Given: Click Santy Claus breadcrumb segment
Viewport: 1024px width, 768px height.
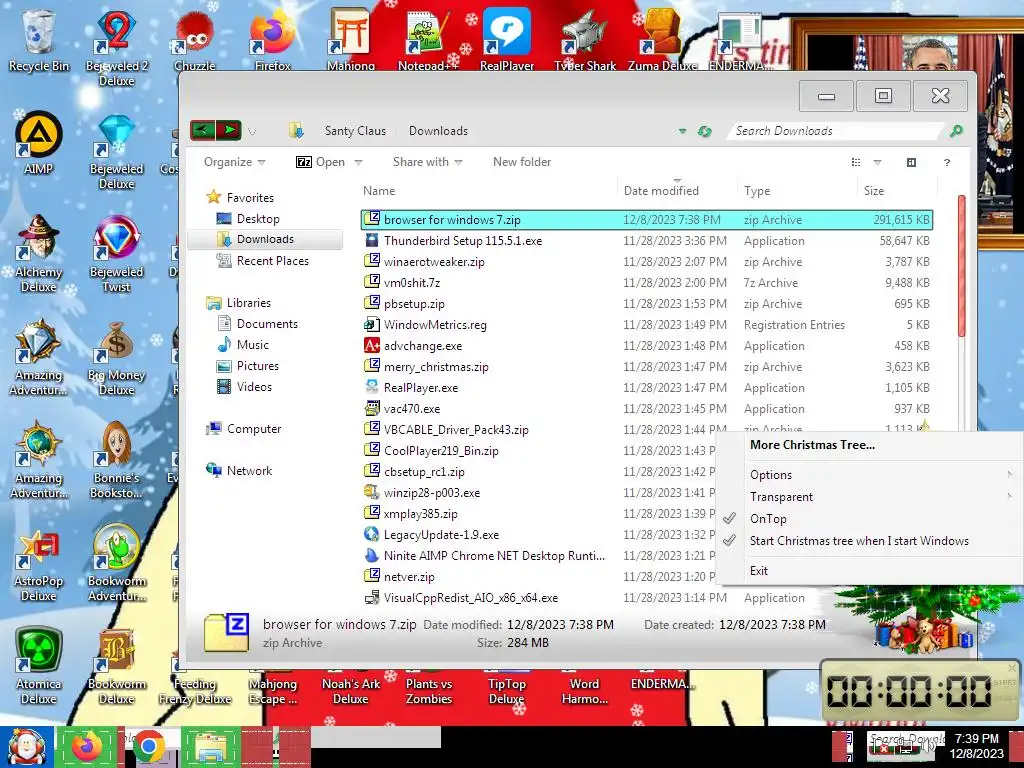Looking at the screenshot, I should point(355,131).
